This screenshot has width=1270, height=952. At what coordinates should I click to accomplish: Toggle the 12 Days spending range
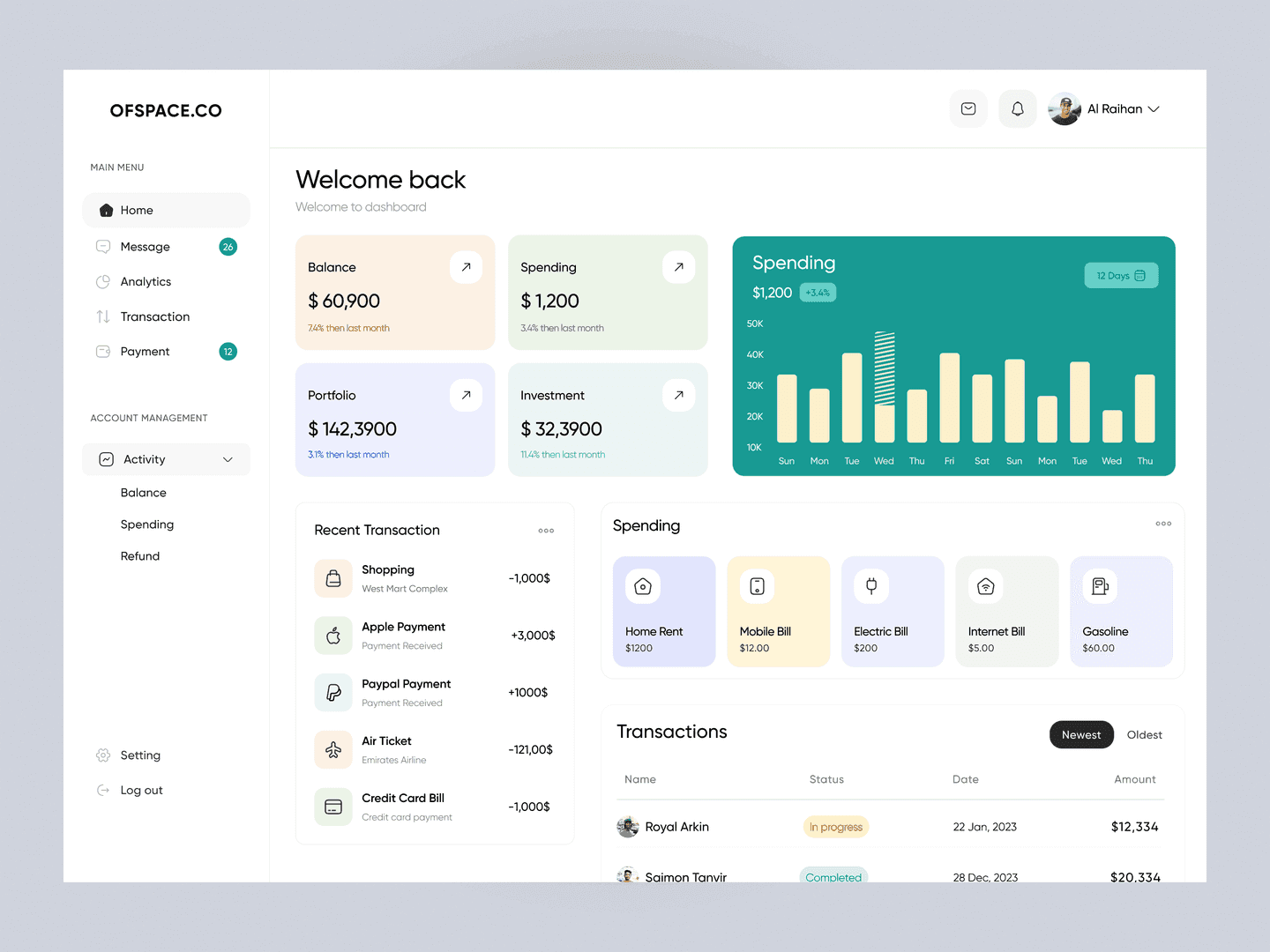pyautogui.click(x=1120, y=275)
